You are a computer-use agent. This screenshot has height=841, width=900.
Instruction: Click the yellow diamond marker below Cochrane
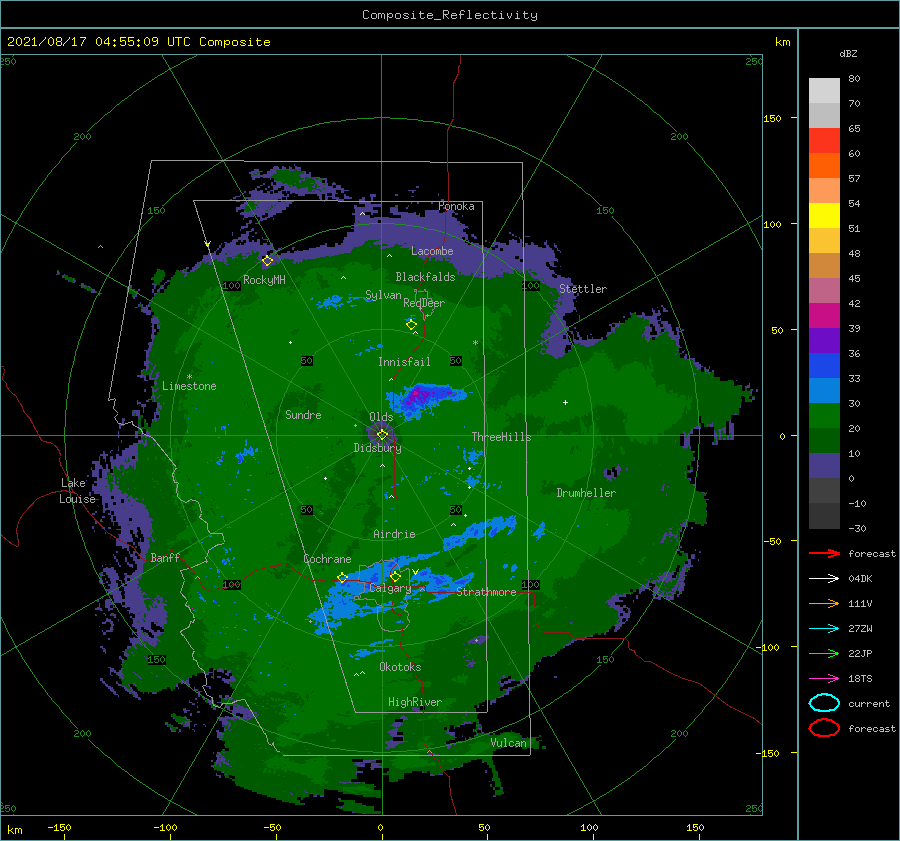(342, 577)
